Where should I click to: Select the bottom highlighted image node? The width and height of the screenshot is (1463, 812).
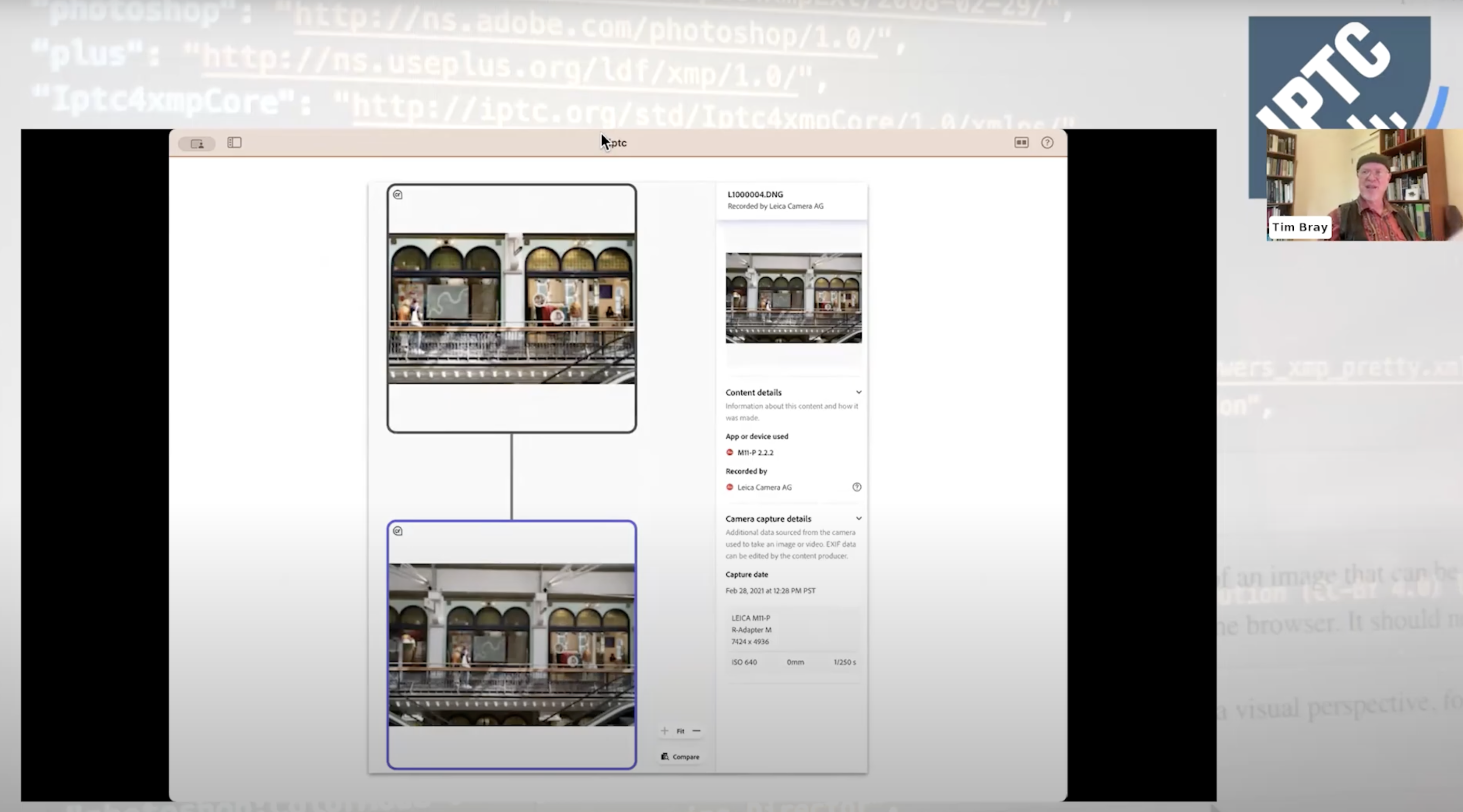pyautogui.click(x=511, y=644)
